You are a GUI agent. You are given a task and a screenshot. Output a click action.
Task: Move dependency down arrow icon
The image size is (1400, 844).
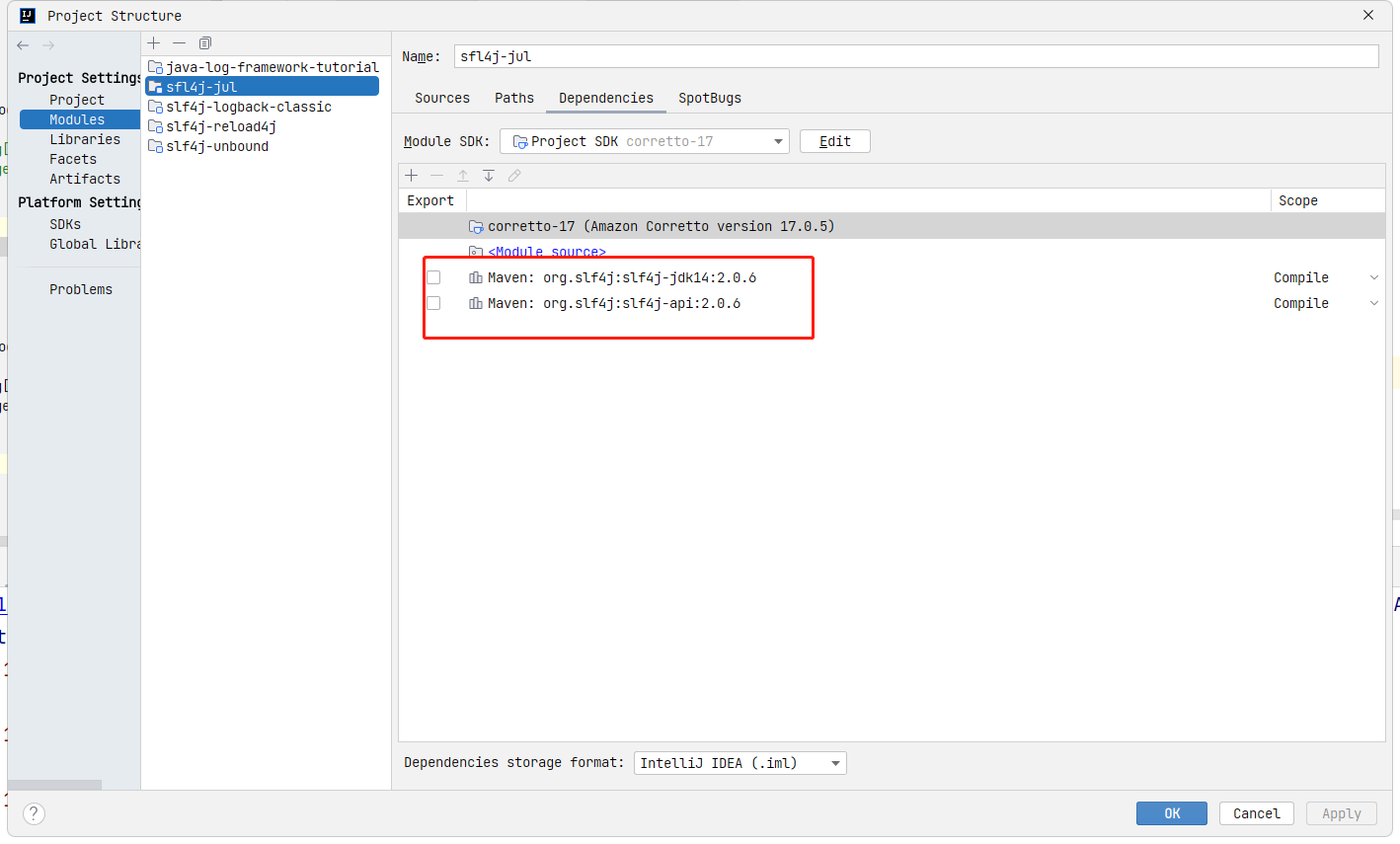(489, 175)
